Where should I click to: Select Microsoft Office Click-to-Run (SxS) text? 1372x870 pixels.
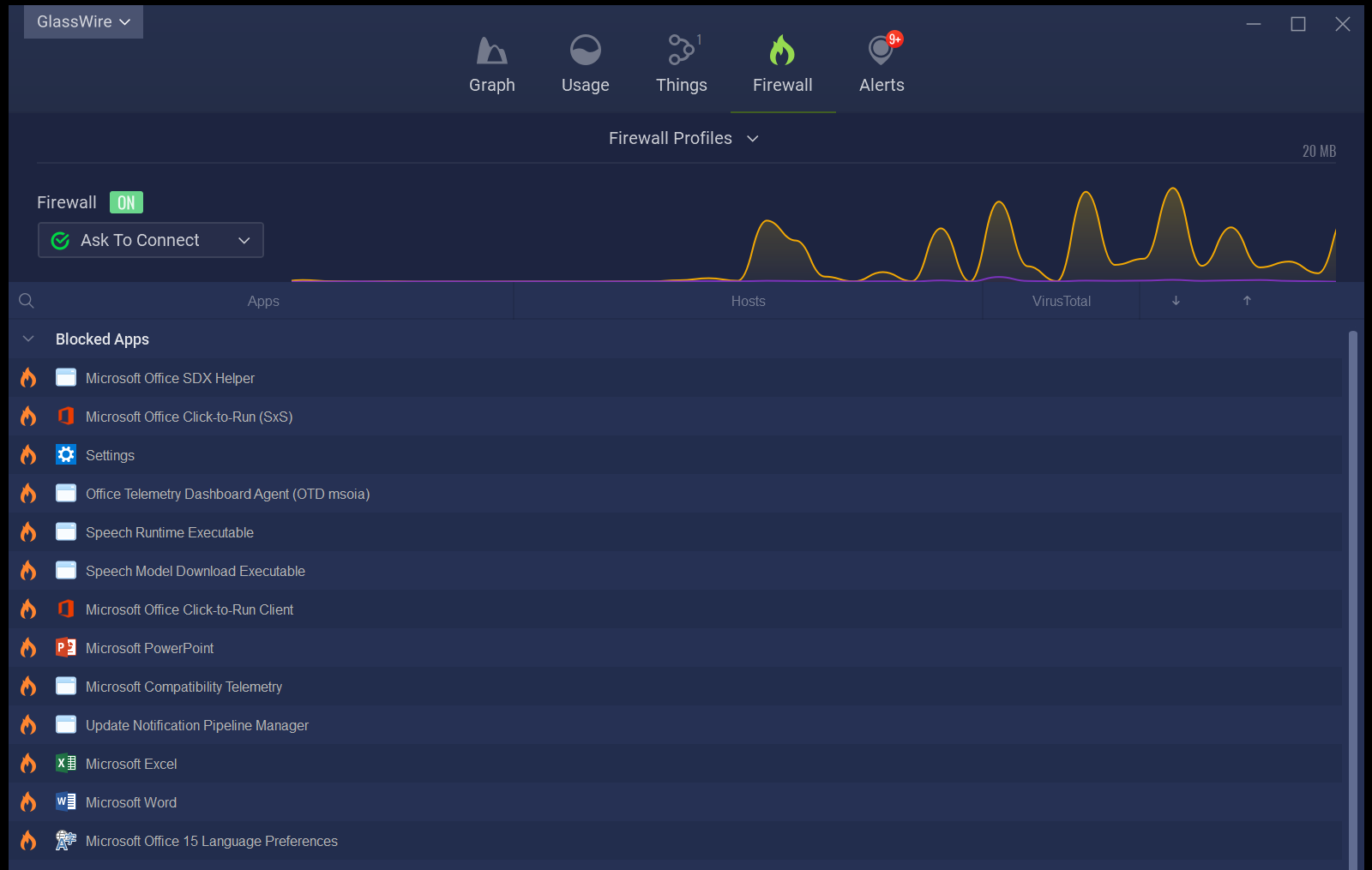(x=189, y=417)
